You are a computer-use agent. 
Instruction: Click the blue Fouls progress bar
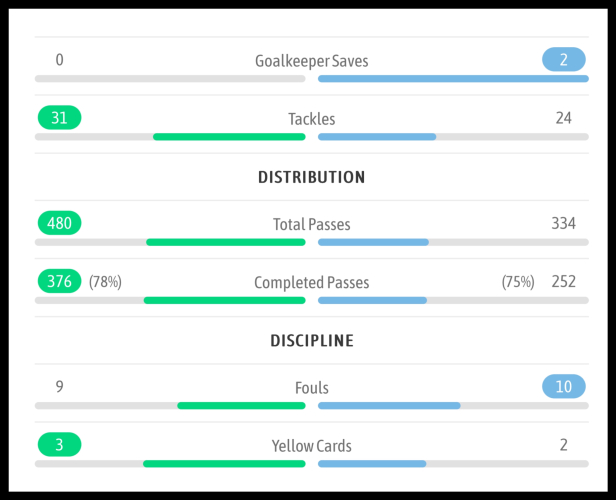tap(389, 406)
